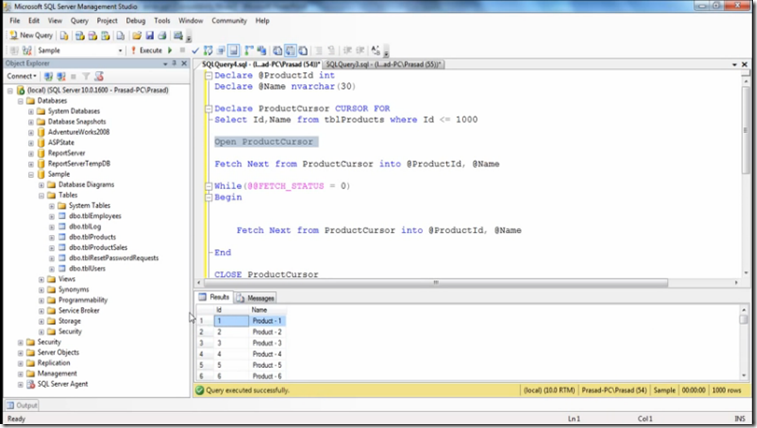Select the dbo.tblProductSales table
The image size is (757, 428).
click(x=98, y=248)
